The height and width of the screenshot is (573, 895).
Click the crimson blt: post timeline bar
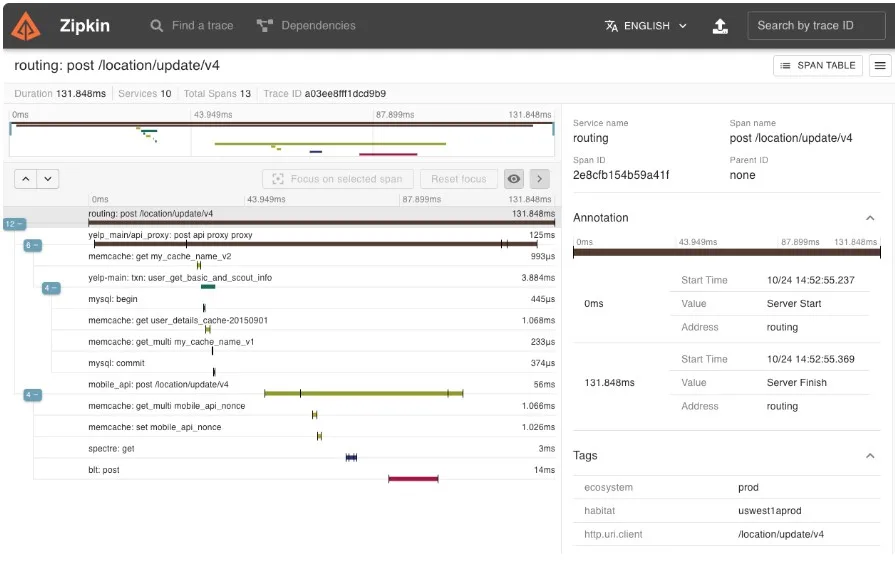[413, 479]
